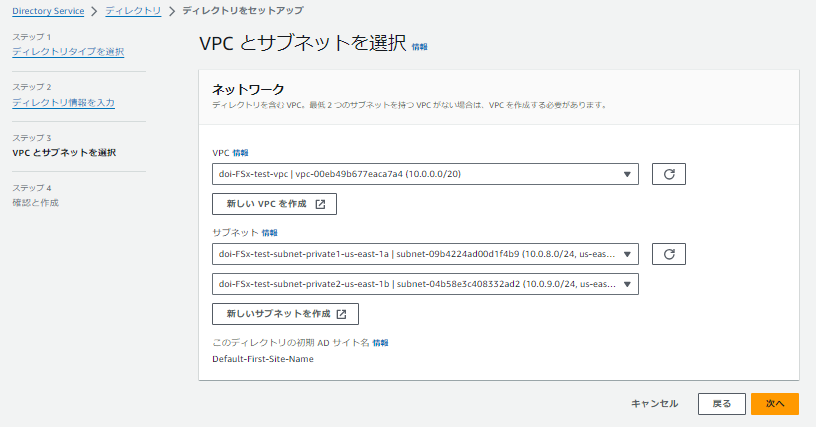Click the ネットワーク section heading
The height and width of the screenshot is (427, 816).
(248, 89)
